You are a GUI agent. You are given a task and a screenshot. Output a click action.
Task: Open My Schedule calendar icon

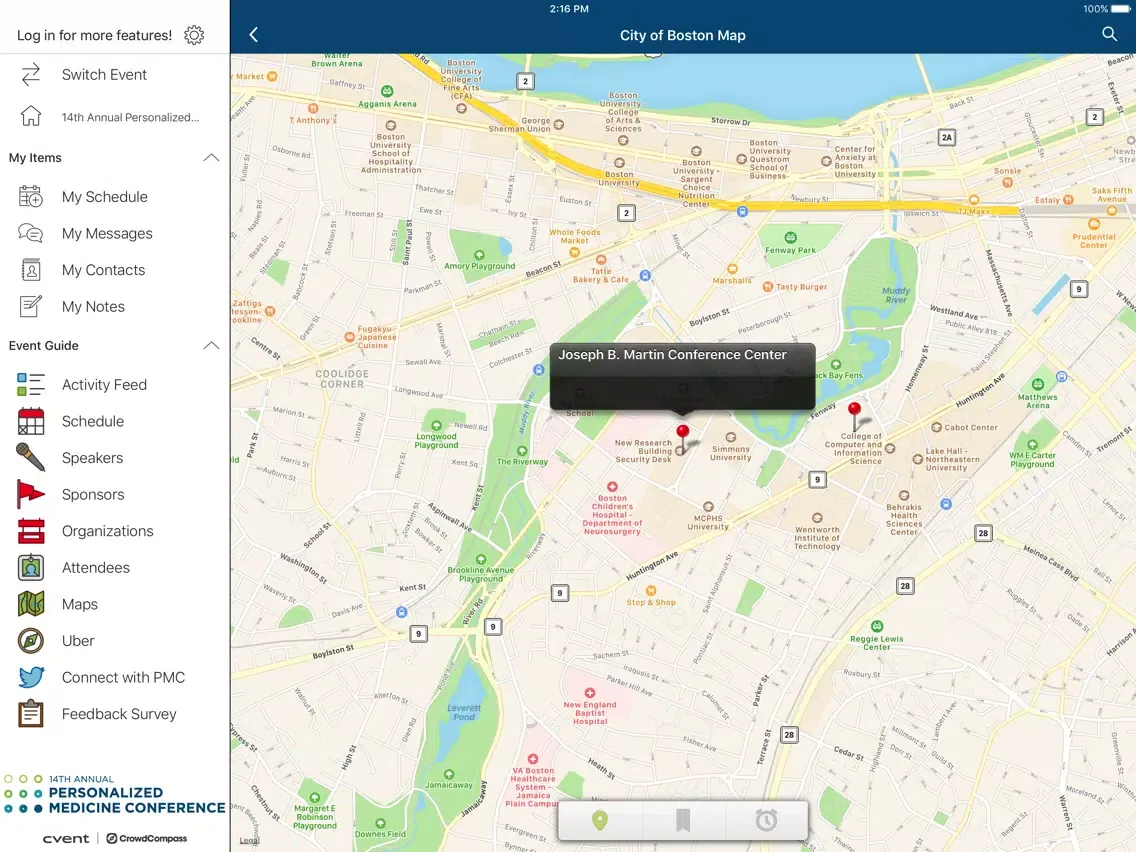(x=30, y=196)
